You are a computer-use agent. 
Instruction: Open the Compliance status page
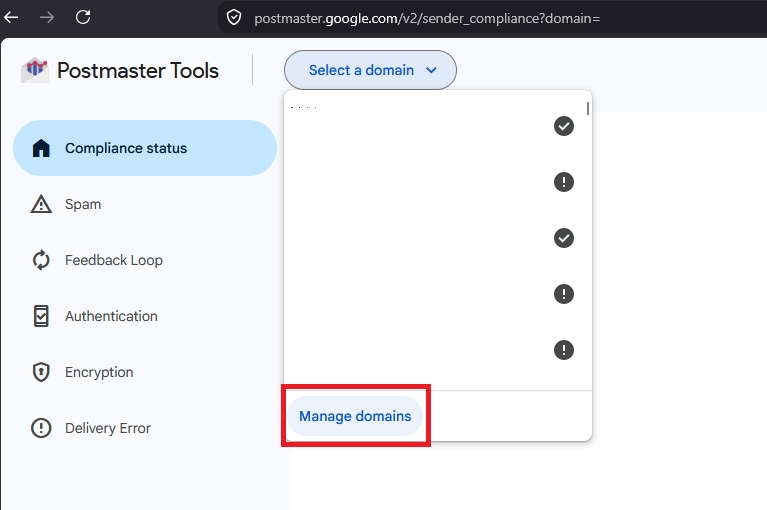point(145,148)
